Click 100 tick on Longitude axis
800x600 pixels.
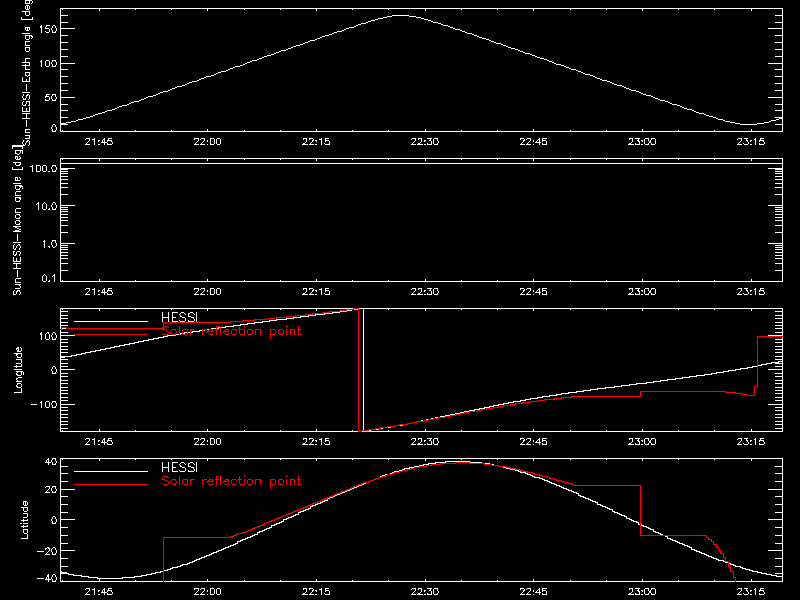(49, 336)
